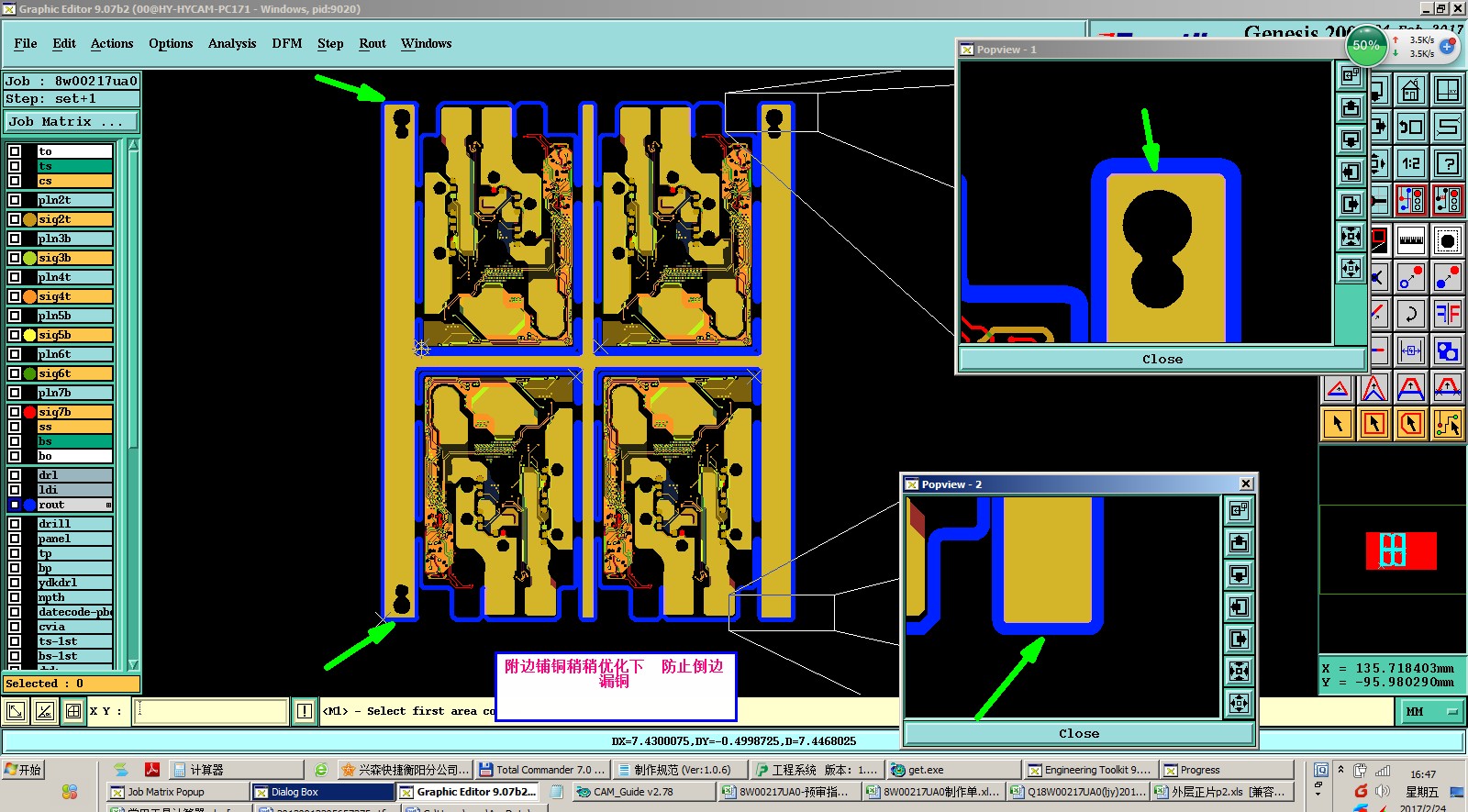Click the pan right icon in Popview-2
The image size is (1468, 812).
point(1239,639)
